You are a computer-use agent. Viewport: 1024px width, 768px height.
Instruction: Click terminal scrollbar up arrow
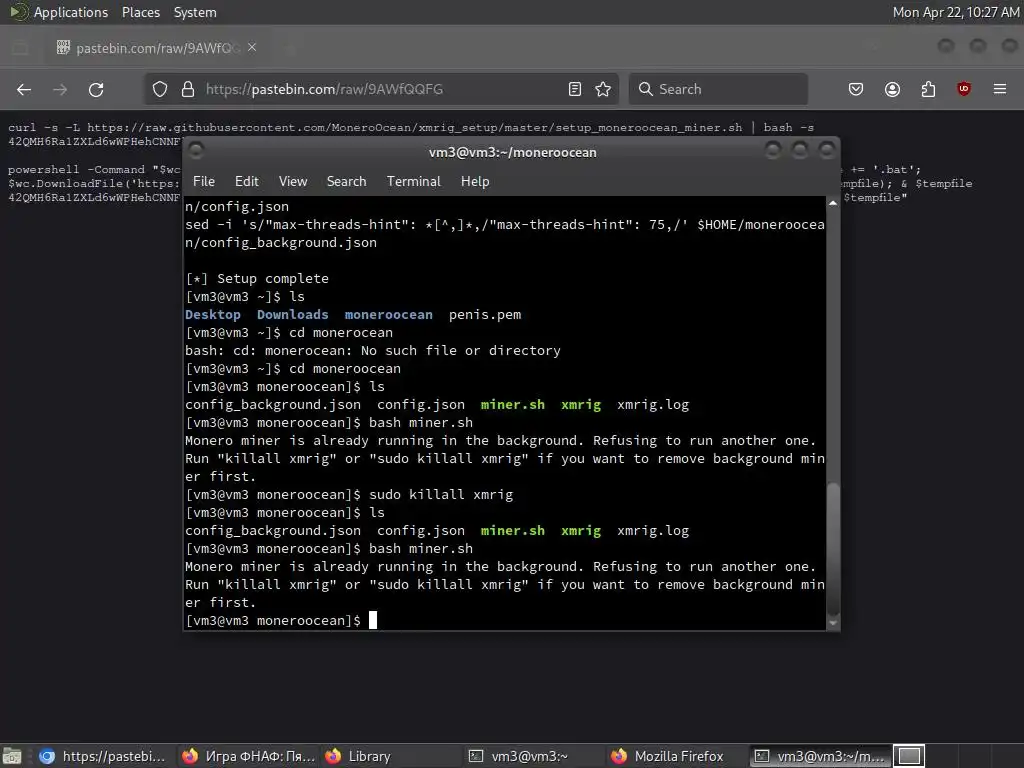point(833,204)
